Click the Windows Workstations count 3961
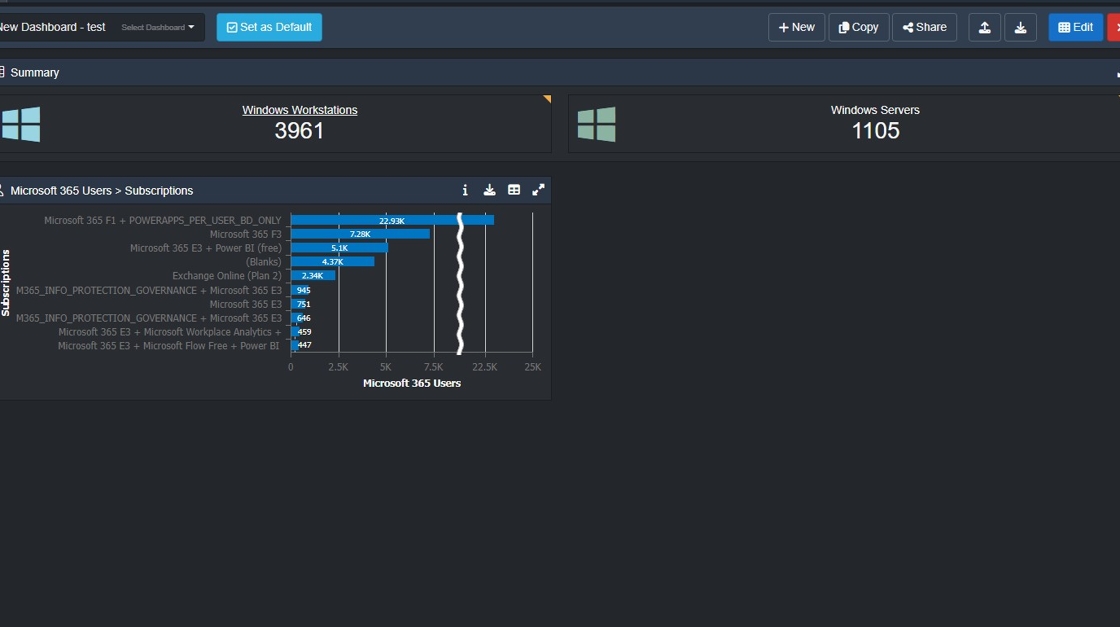The width and height of the screenshot is (1120, 627). point(299,131)
